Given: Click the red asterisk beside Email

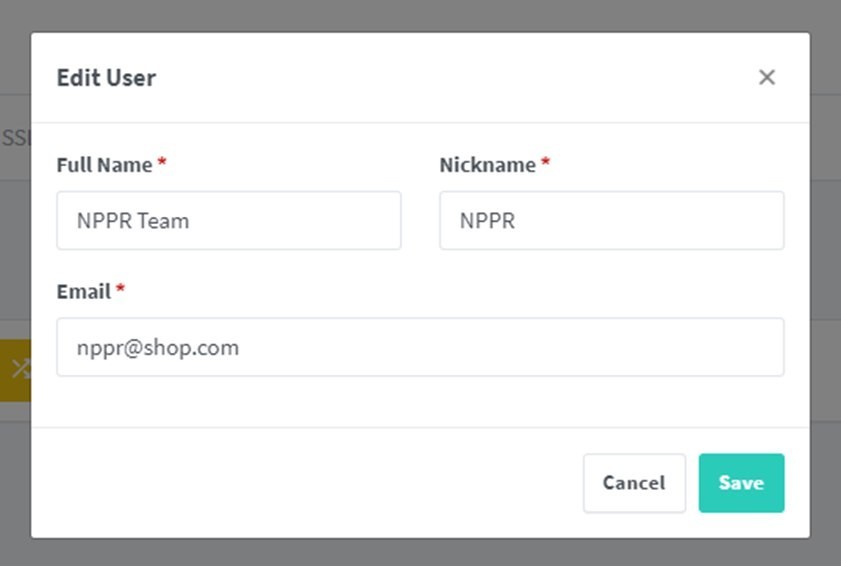Looking at the screenshot, I should pos(120,288).
